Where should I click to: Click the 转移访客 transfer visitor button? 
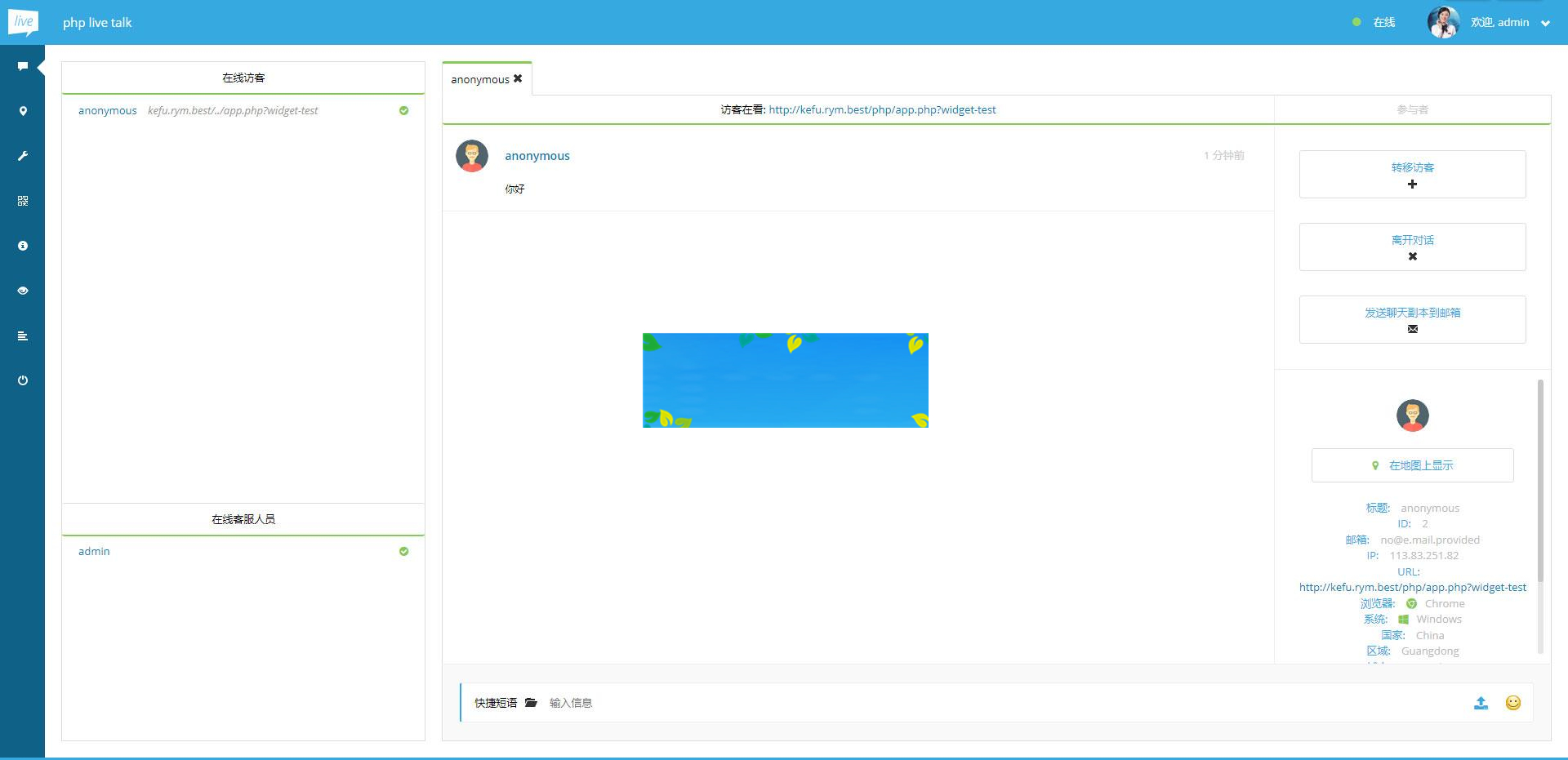pyautogui.click(x=1412, y=174)
